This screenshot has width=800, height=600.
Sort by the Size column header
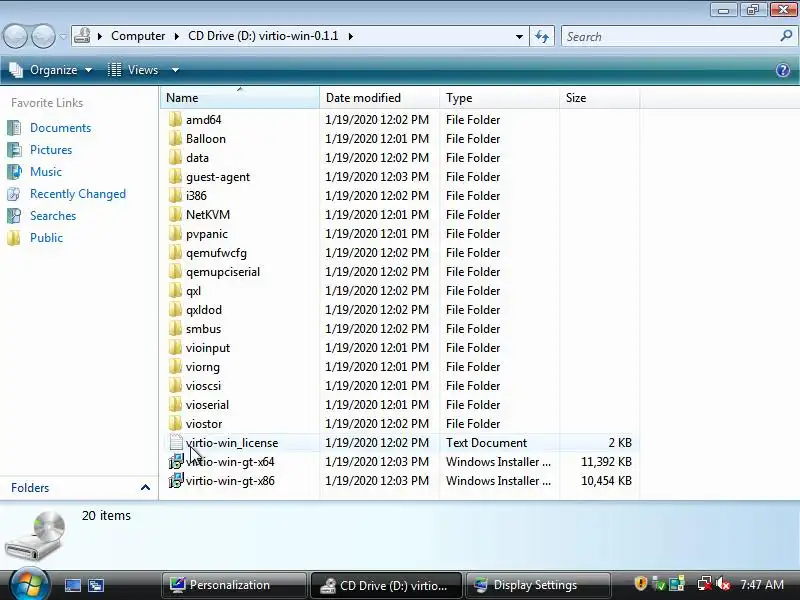(x=599, y=97)
